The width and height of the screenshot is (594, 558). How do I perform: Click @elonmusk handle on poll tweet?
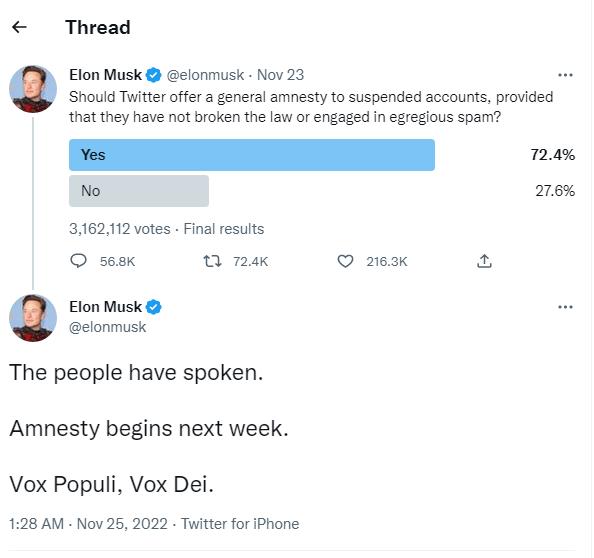[x=205, y=75]
